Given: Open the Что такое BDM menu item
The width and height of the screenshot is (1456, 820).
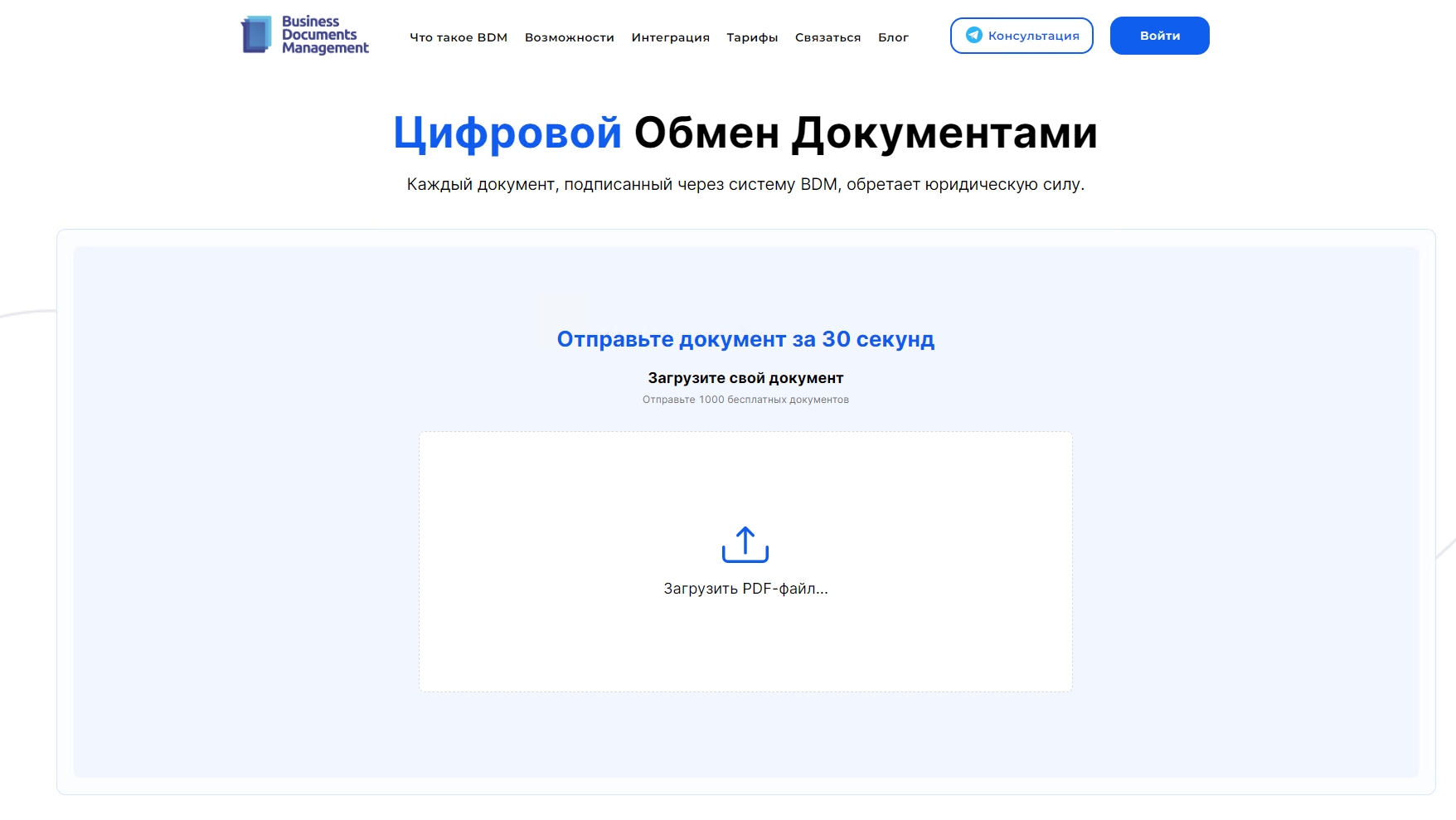Looking at the screenshot, I should [x=459, y=37].
